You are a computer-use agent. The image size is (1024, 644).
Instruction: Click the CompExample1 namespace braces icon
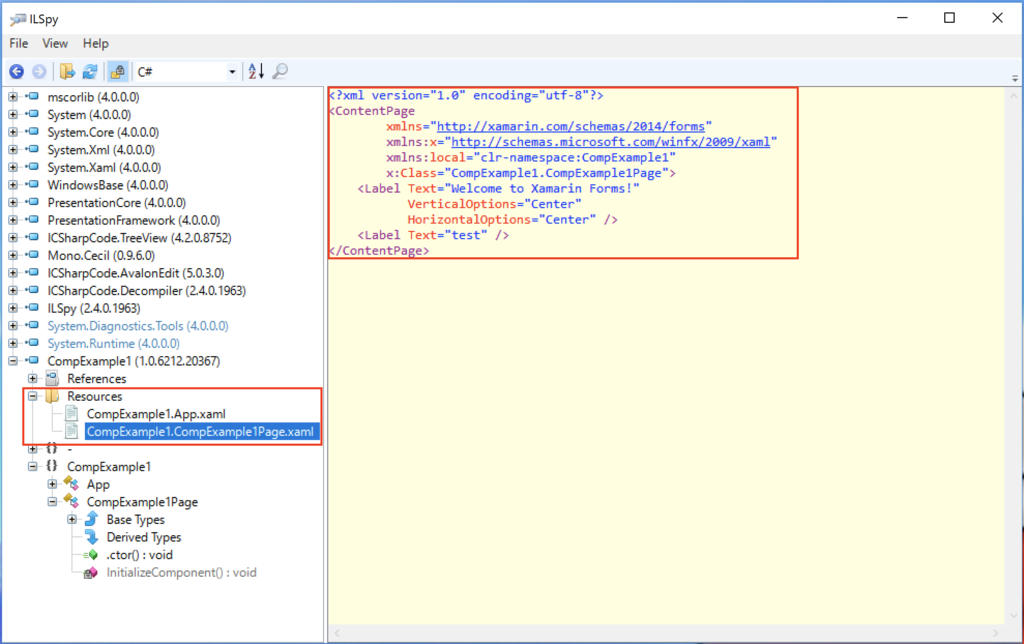click(52, 466)
